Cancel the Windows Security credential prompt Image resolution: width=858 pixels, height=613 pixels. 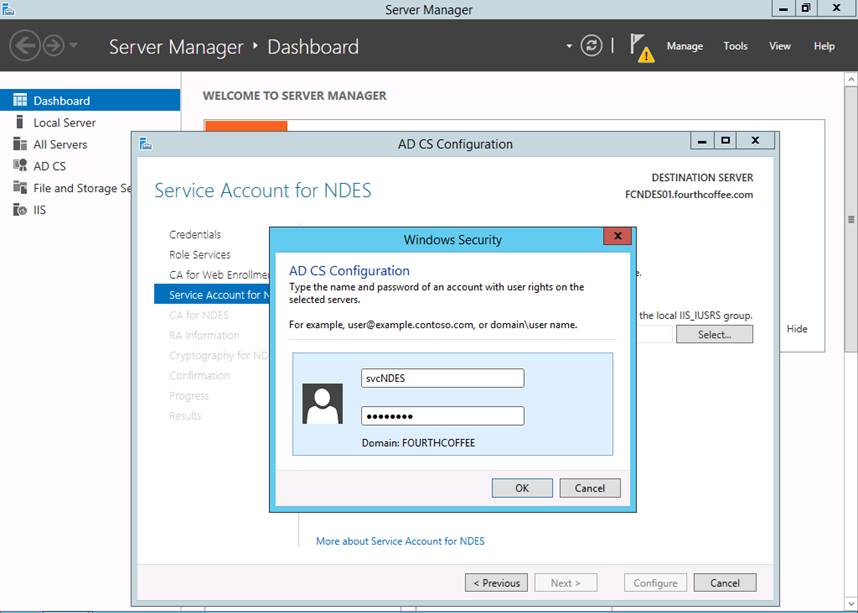589,488
